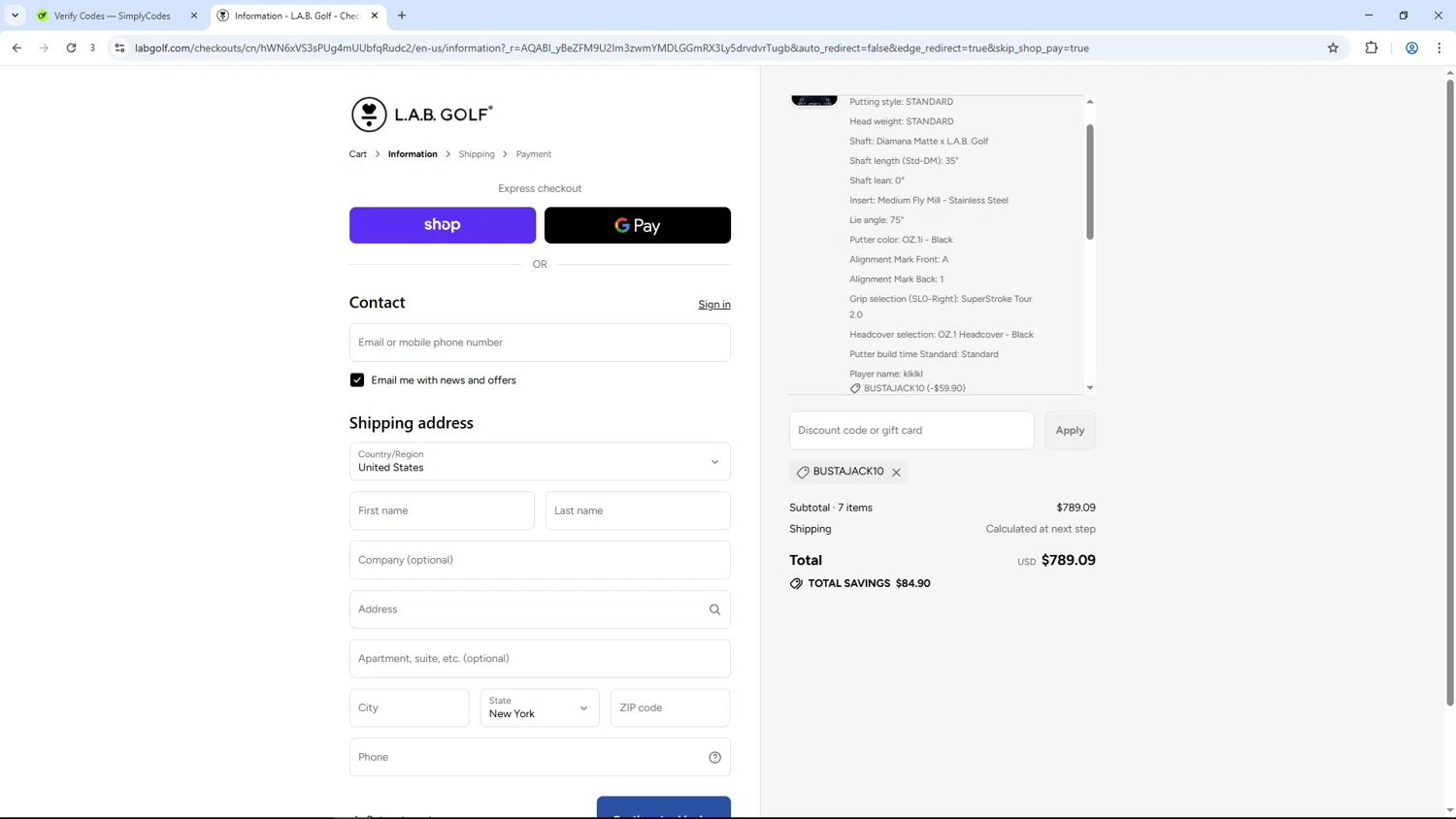This screenshot has width=1456, height=819.
Task: Focus City field
Action: click(x=410, y=708)
